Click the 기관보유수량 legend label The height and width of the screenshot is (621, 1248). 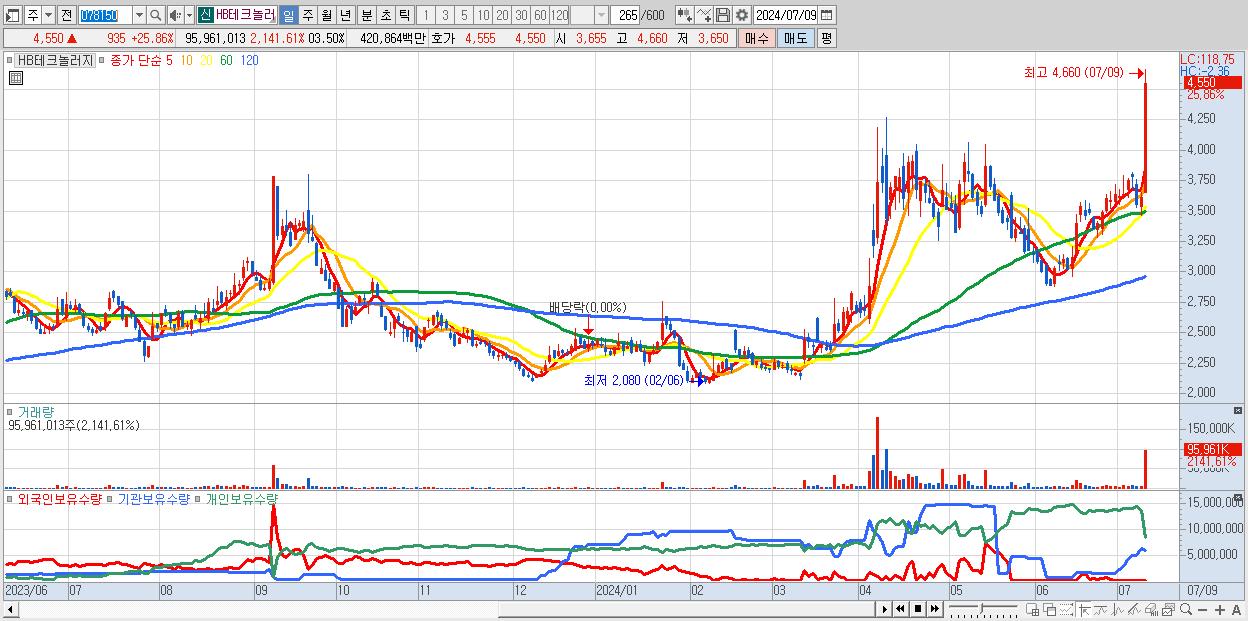[153, 498]
